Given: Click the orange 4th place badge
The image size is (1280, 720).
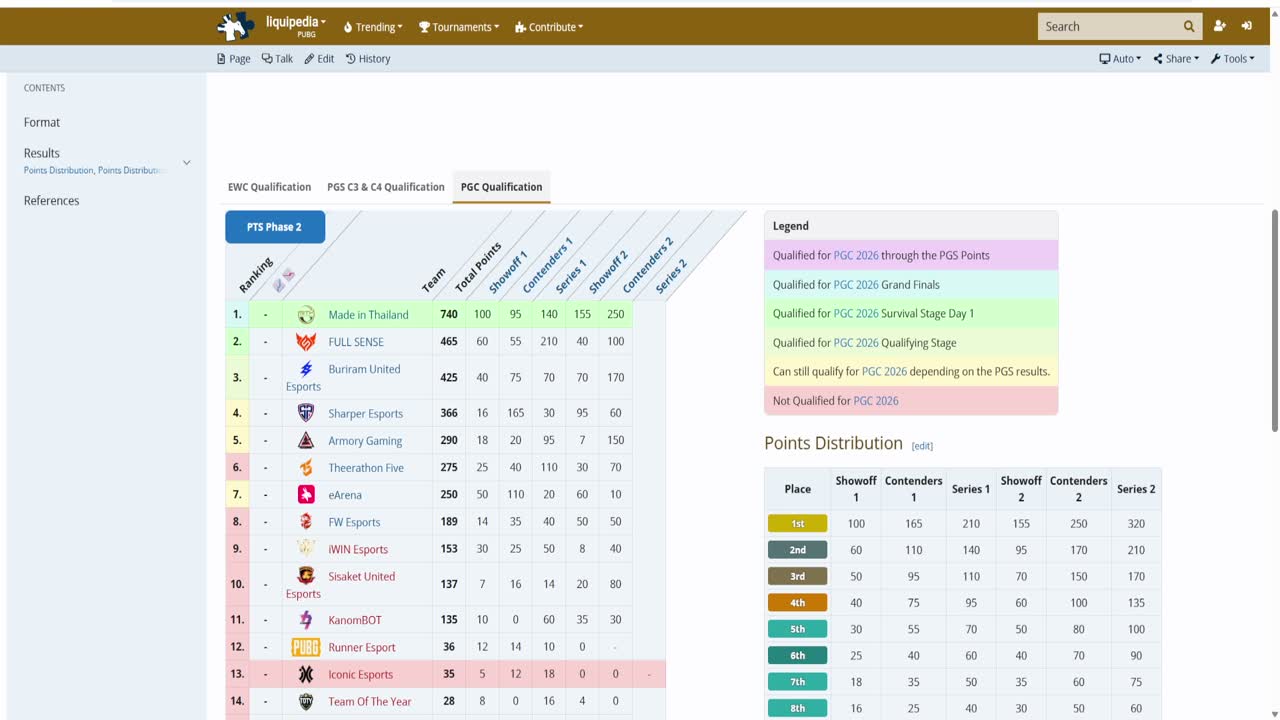Looking at the screenshot, I should pos(797,603).
